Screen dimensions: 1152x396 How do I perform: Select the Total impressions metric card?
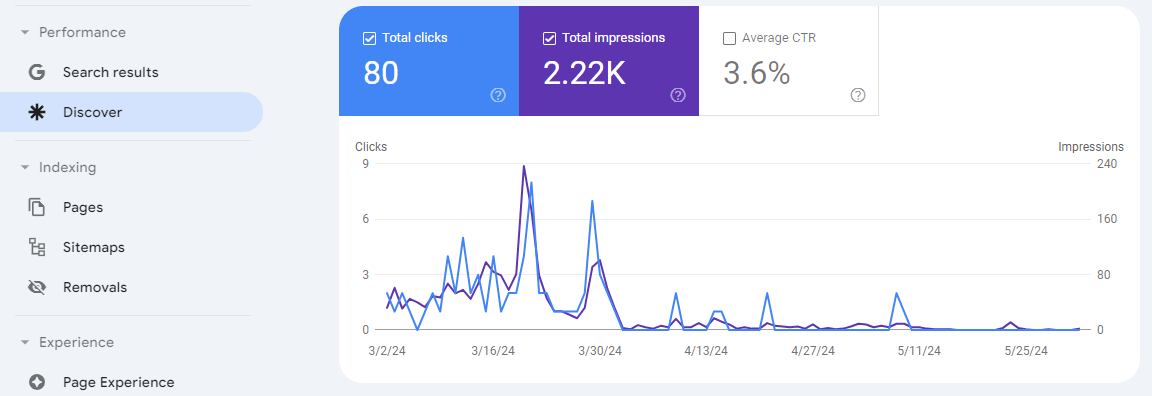point(609,61)
